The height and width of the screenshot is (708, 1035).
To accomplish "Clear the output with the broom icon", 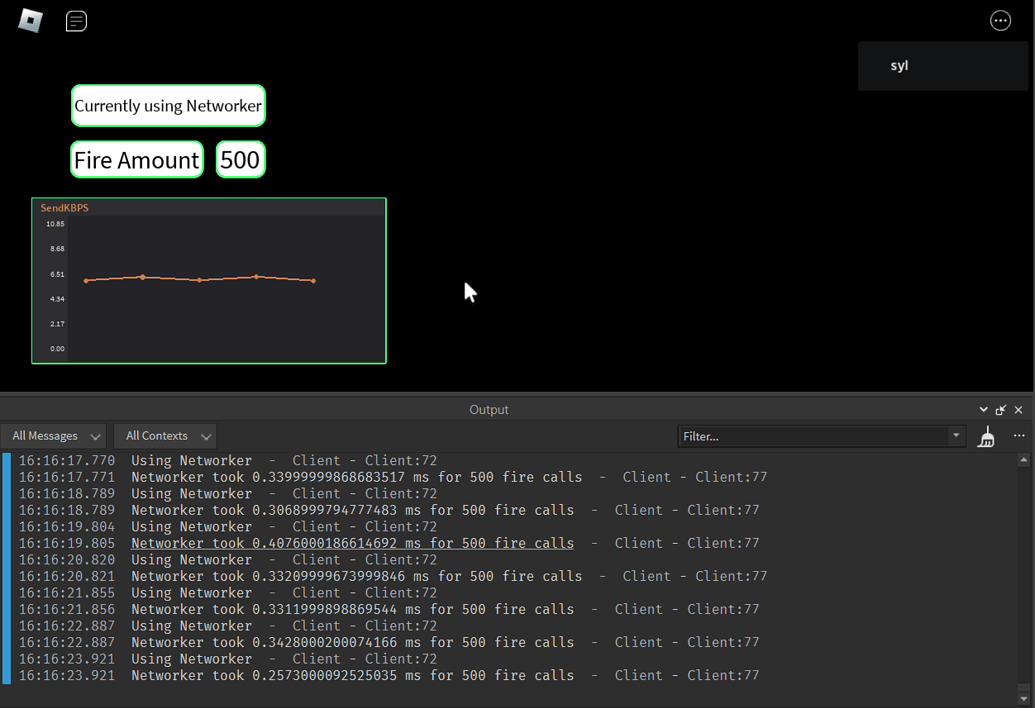I will coord(986,436).
